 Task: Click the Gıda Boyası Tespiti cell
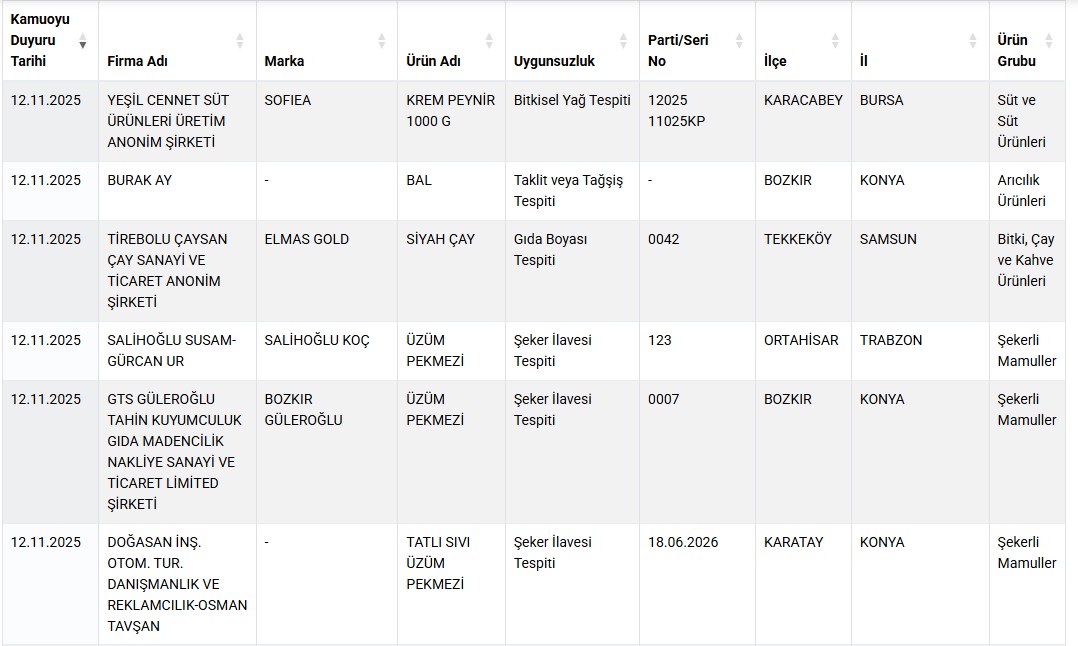[551, 249]
